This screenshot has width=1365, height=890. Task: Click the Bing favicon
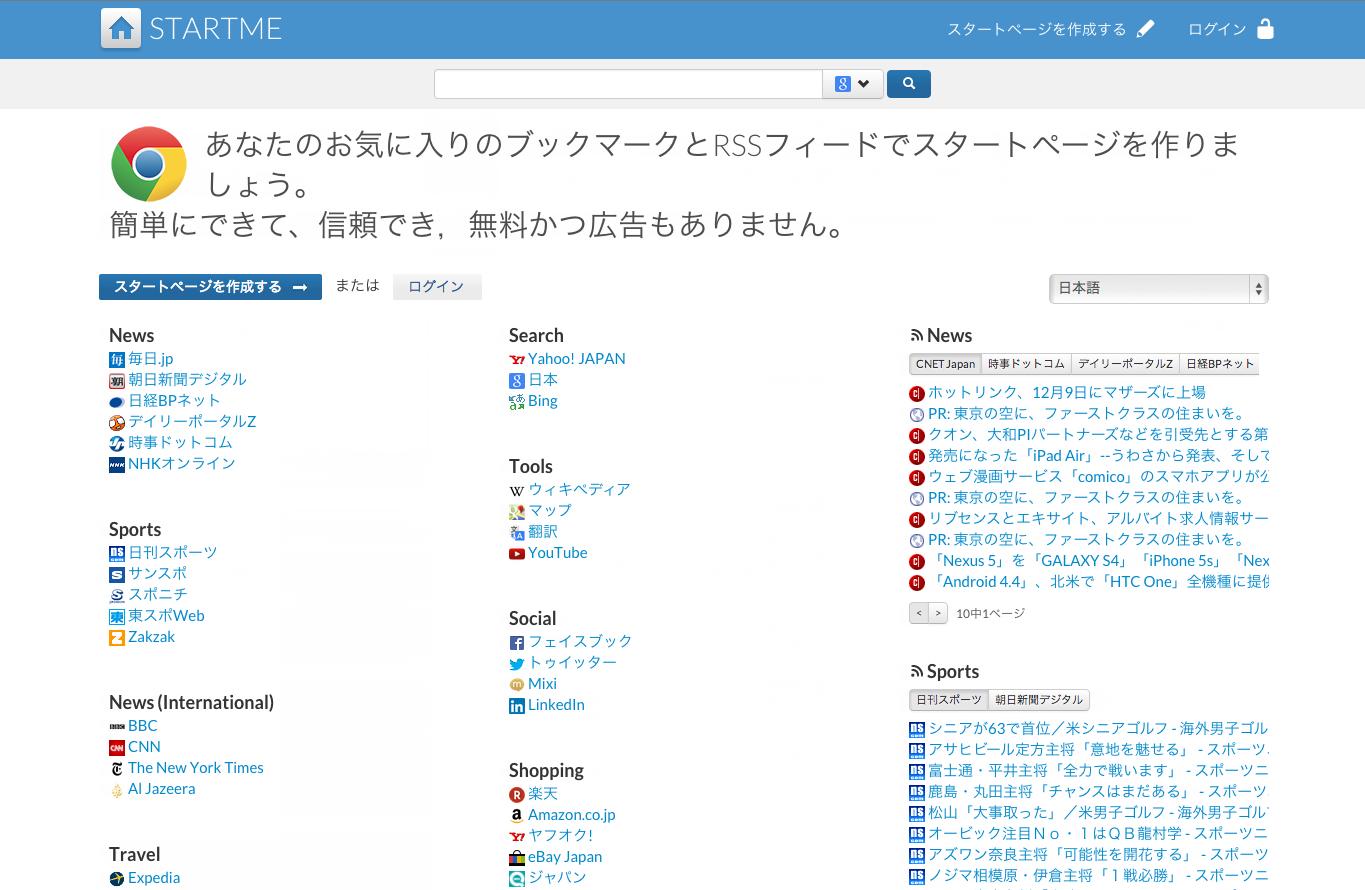[517, 401]
